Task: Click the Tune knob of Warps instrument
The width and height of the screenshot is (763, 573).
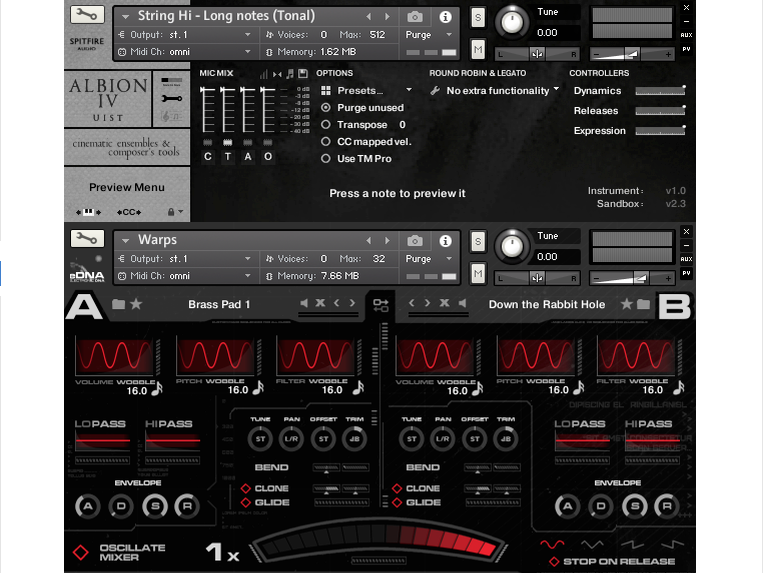Action: click(x=511, y=246)
